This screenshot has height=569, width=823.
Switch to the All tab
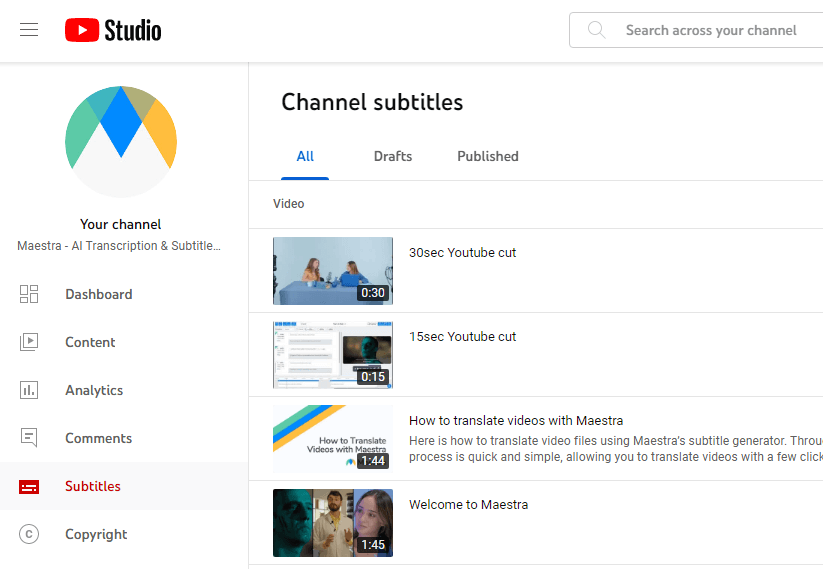coord(305,156)
